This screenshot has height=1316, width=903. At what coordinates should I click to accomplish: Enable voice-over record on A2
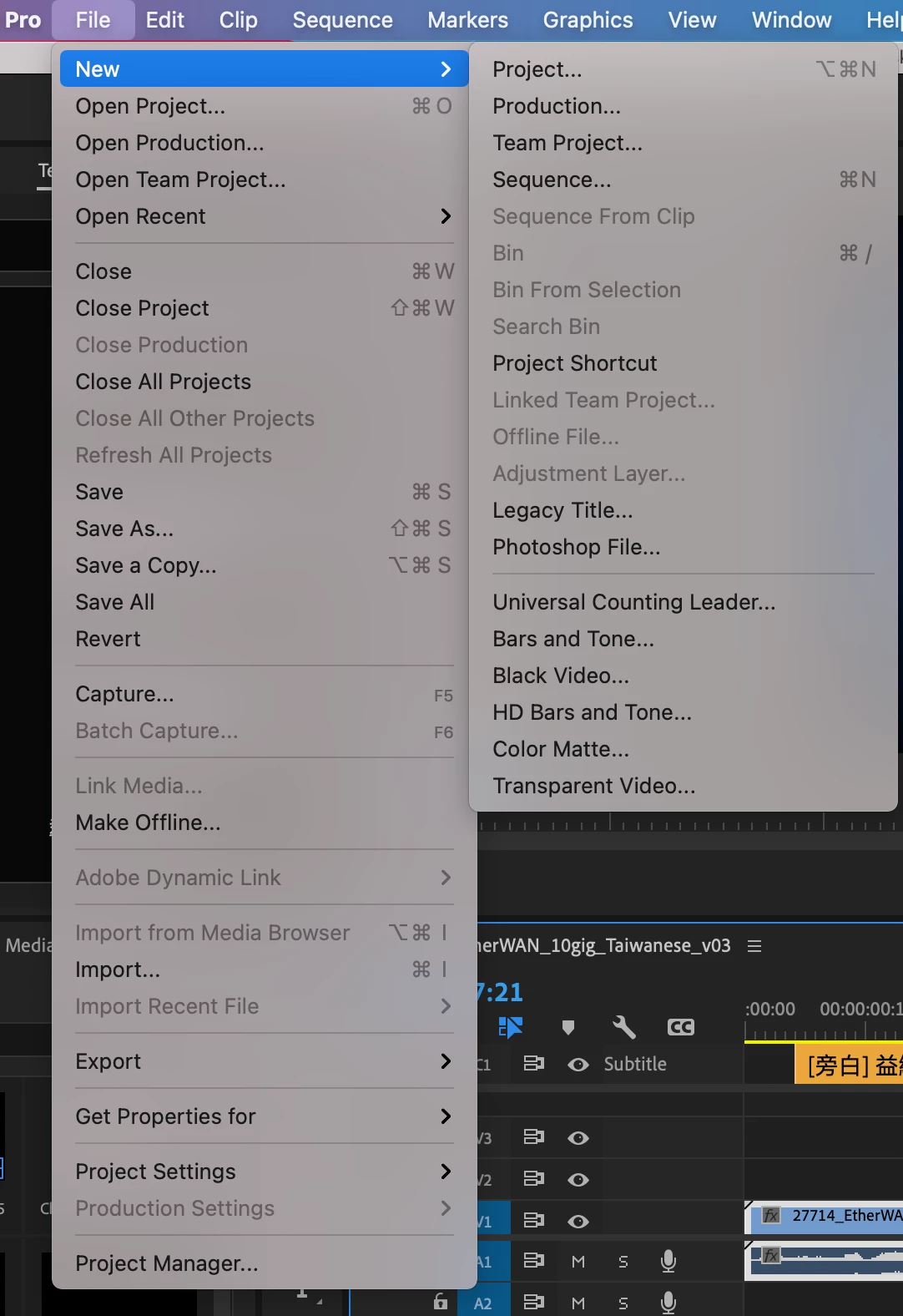pos(668,1302)
